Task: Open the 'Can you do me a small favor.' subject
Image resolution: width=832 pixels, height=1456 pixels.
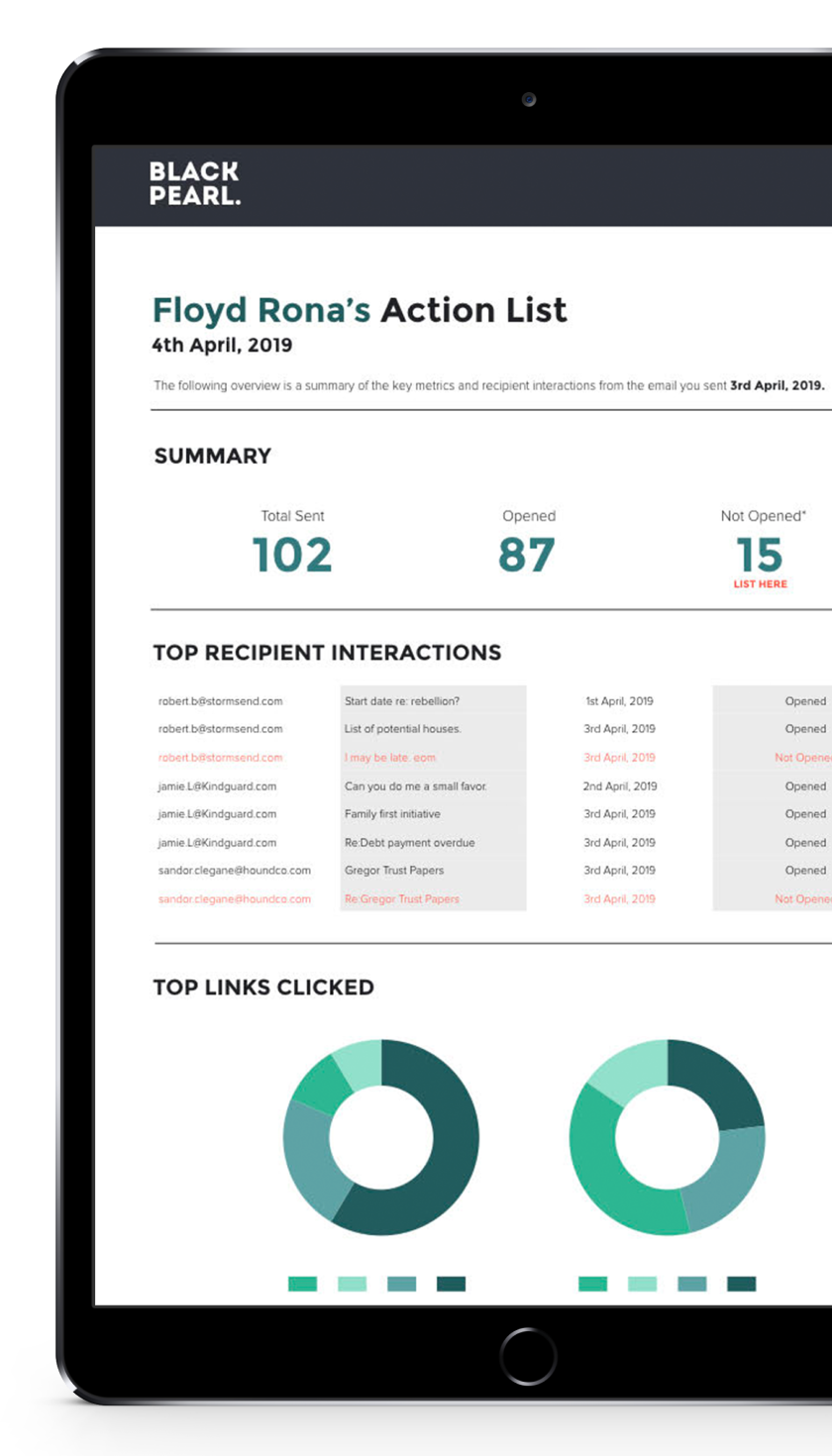Action: point(416,786)
